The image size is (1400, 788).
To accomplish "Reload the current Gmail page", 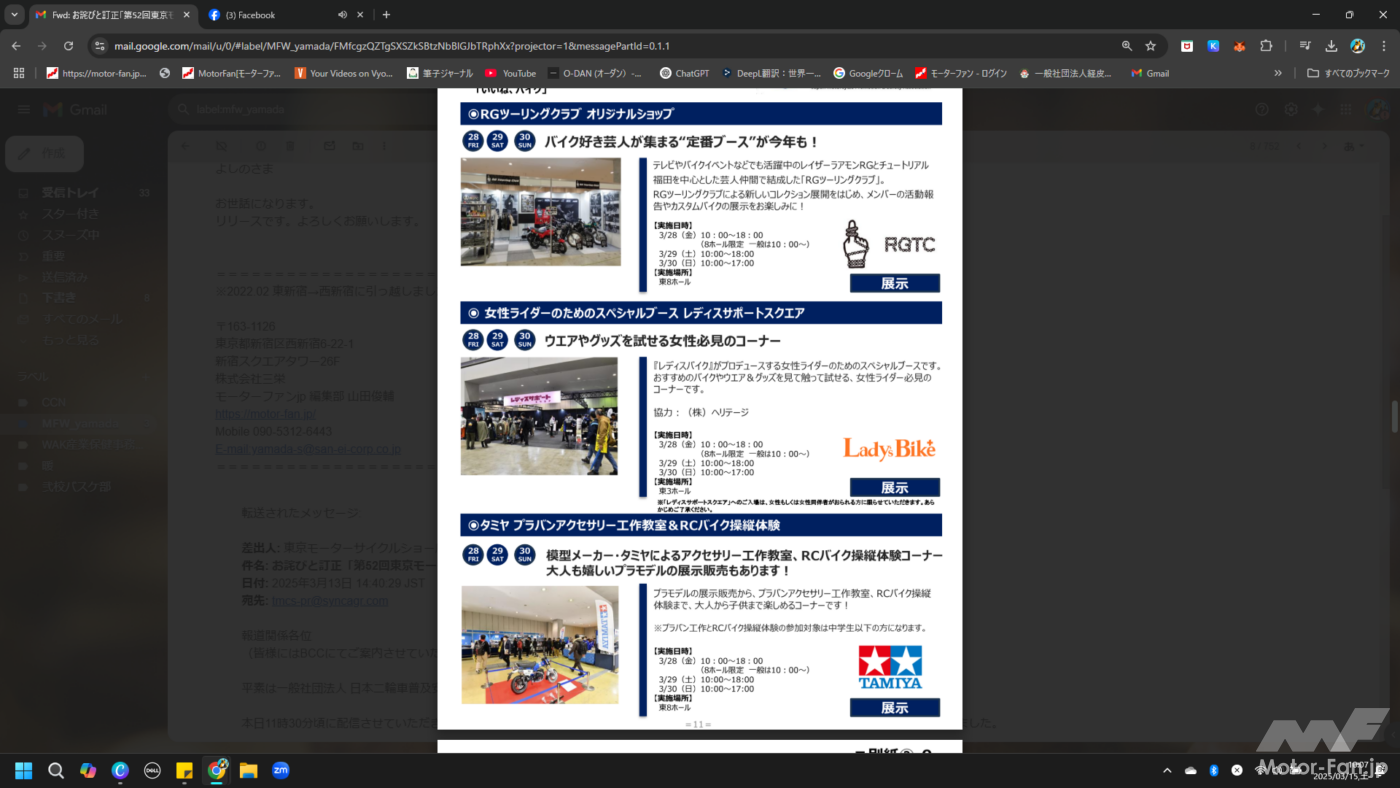I will click(68, 46).
